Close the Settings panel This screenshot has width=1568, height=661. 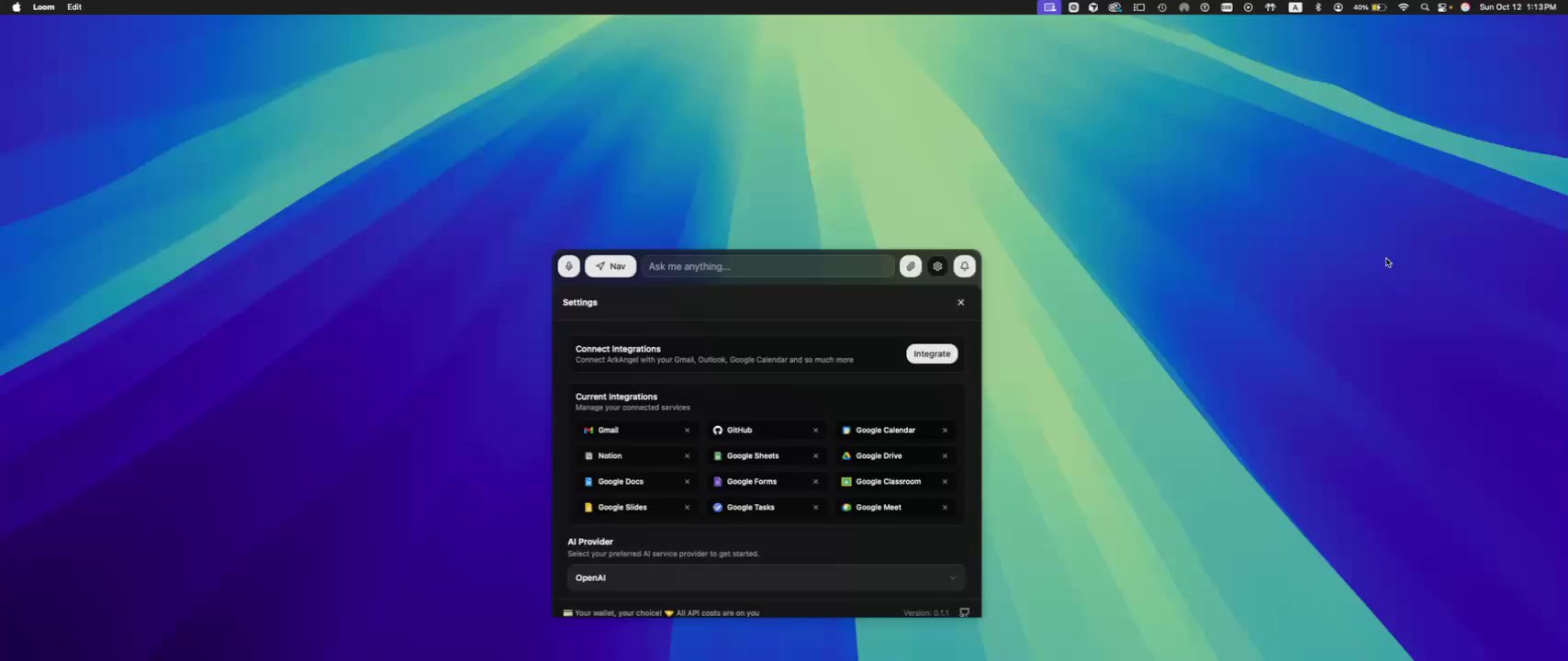pyautogui.click(x=961, y=302)
